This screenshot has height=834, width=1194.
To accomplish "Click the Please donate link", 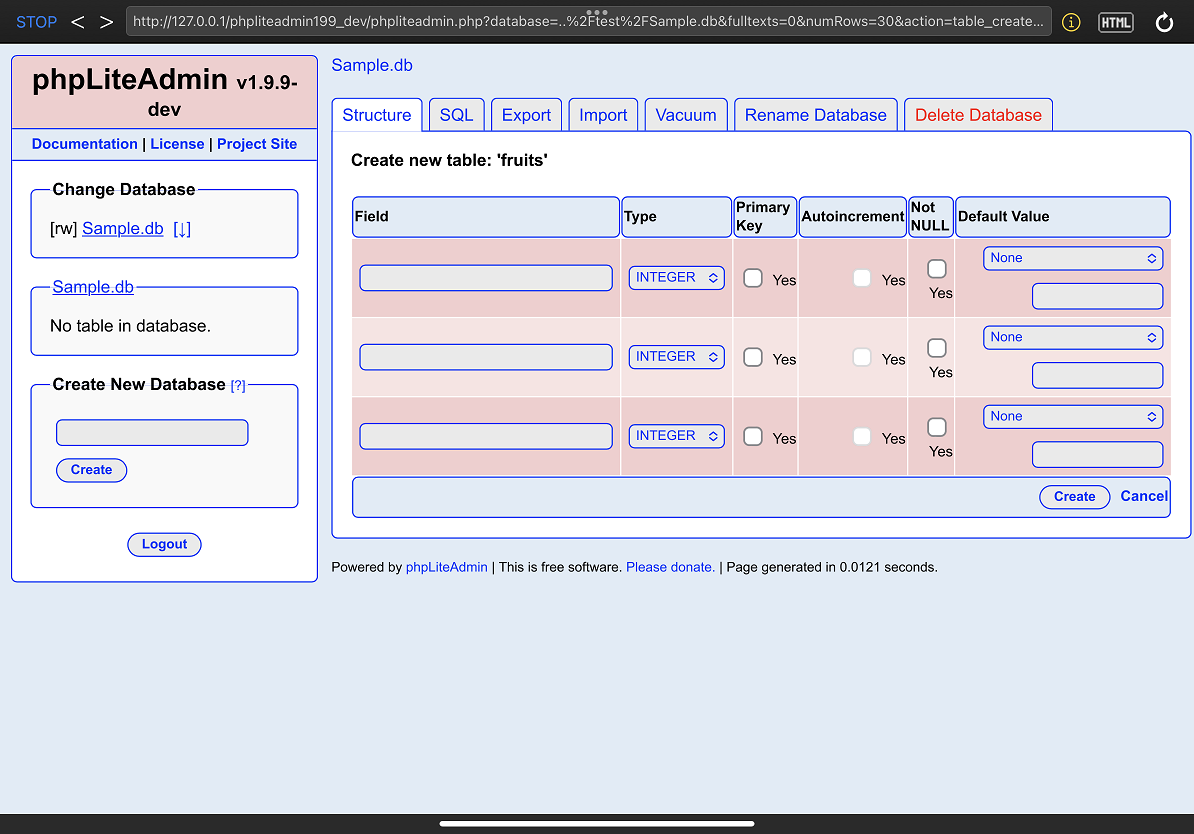I will click(x=670, y=567).
